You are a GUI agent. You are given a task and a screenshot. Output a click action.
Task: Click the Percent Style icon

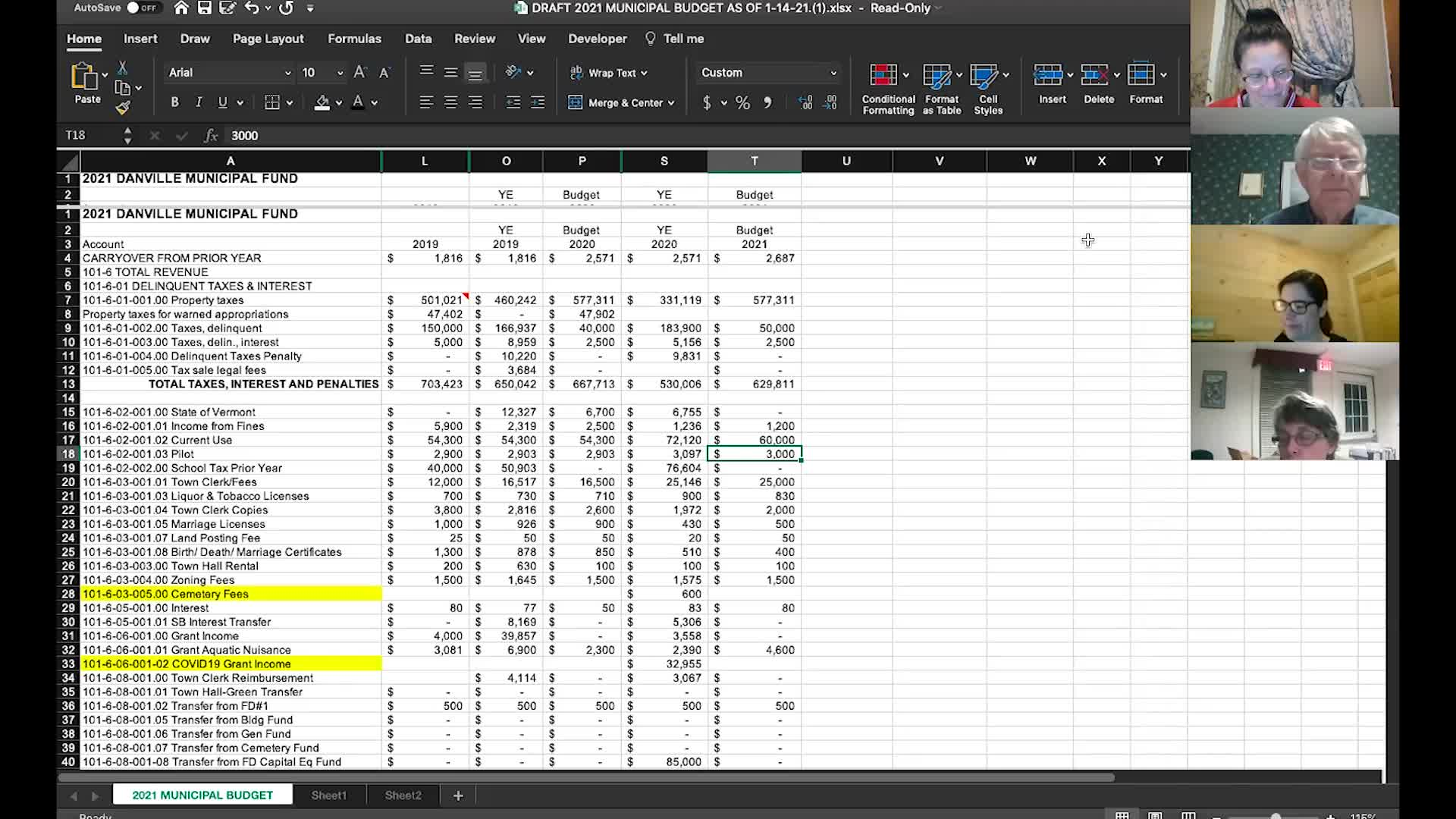click(x=742, y=103)
